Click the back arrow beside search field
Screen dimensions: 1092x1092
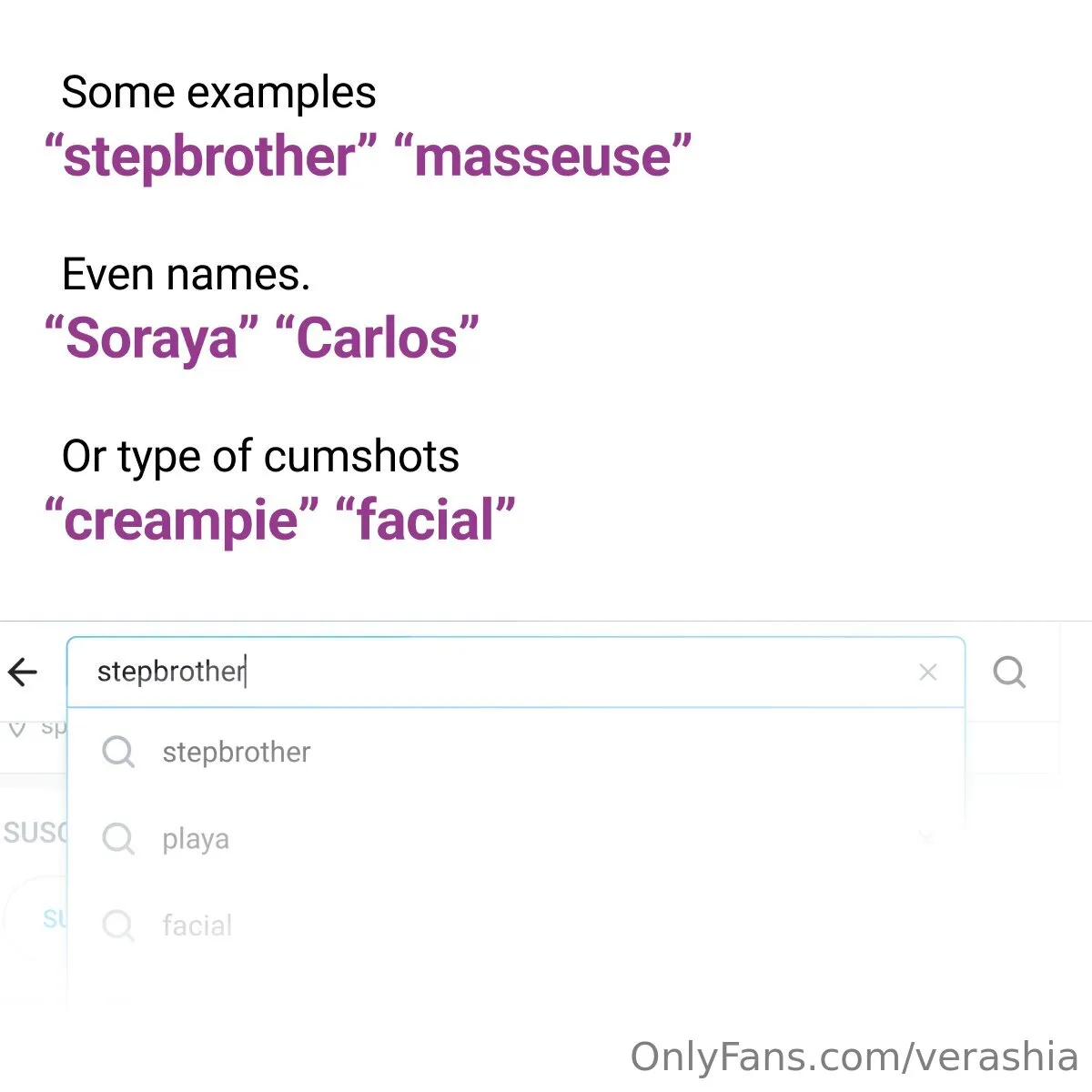pos(23,672)
